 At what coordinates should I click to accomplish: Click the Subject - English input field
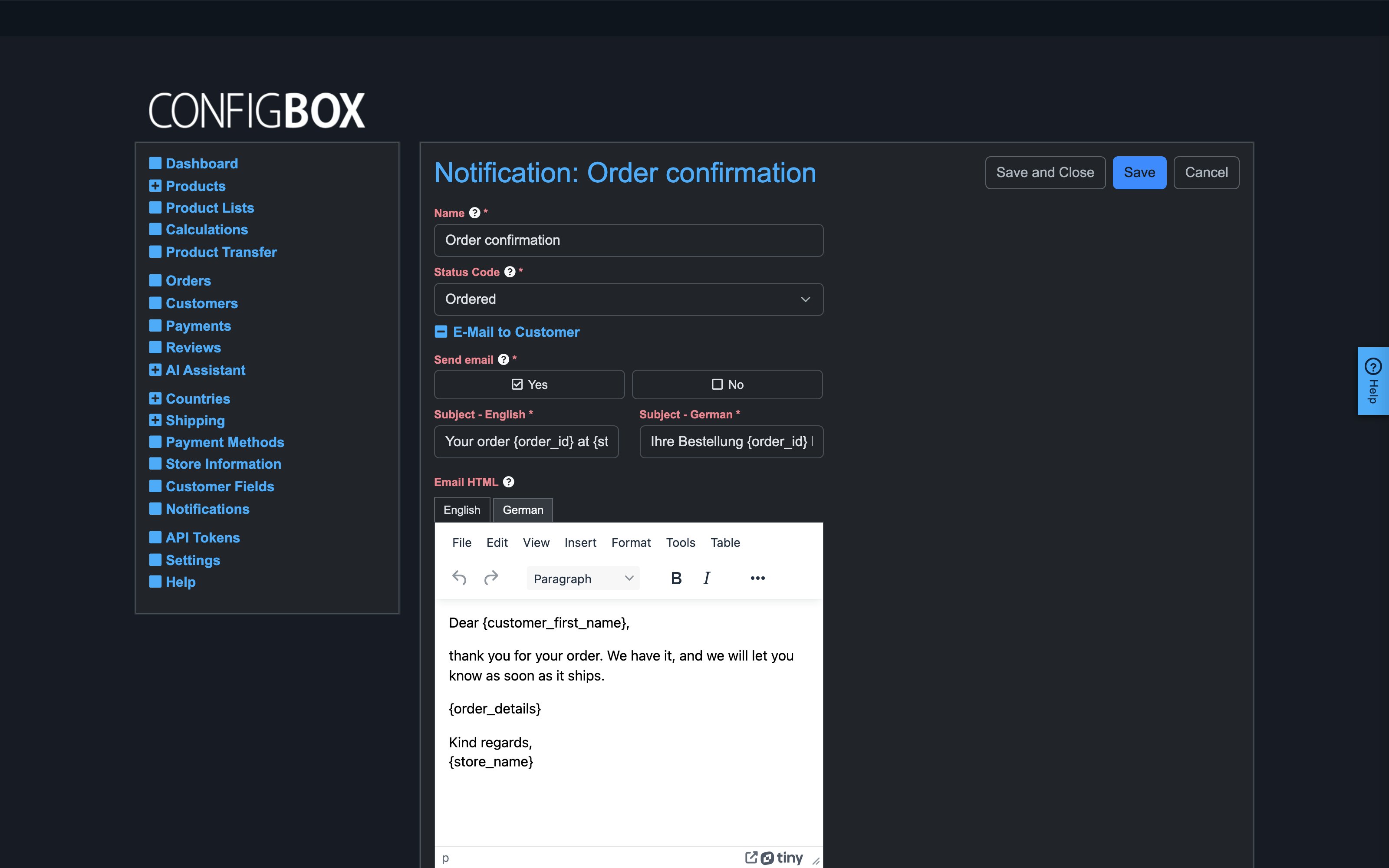pos(527,441)
